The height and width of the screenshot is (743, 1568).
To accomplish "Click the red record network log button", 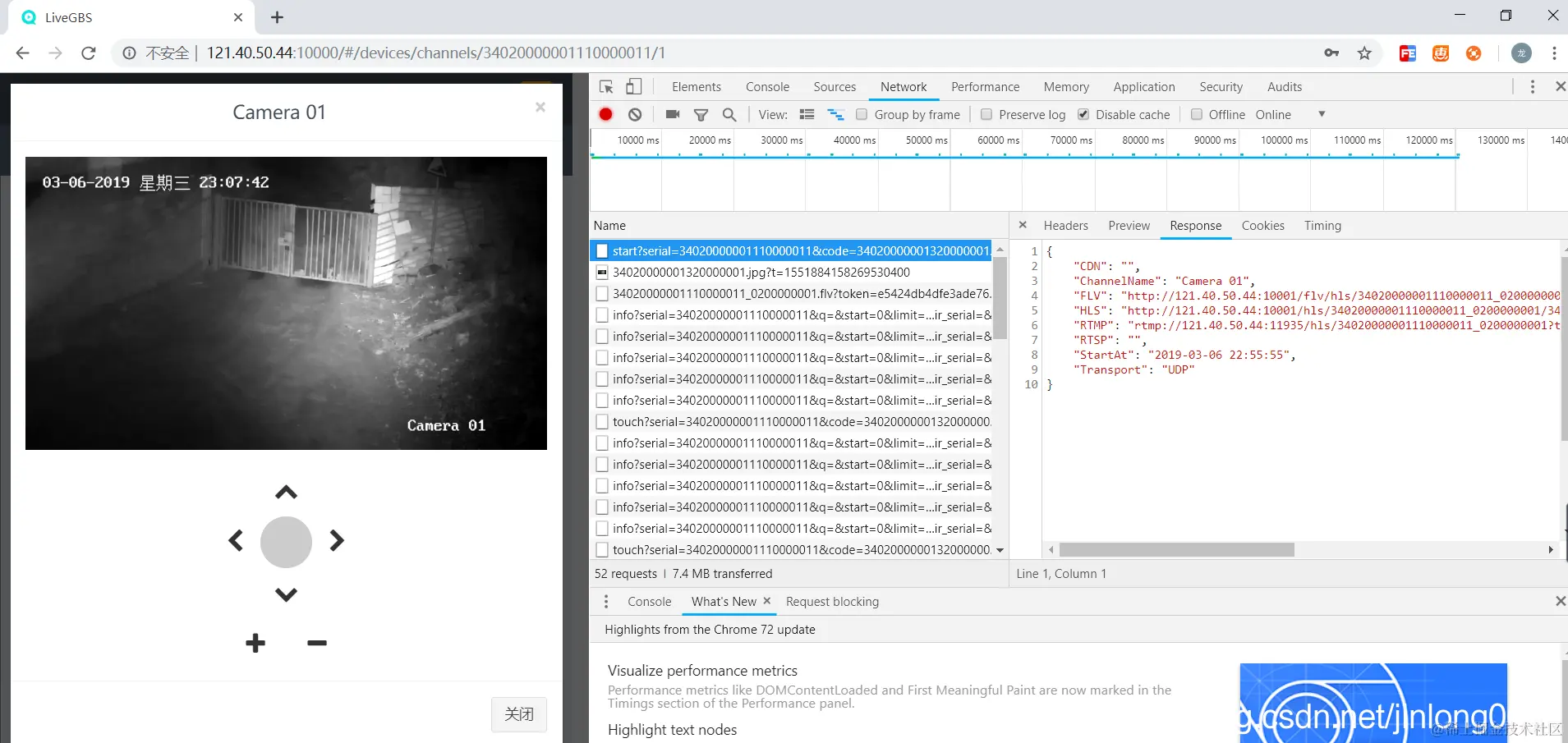I will tap(605, 115).
